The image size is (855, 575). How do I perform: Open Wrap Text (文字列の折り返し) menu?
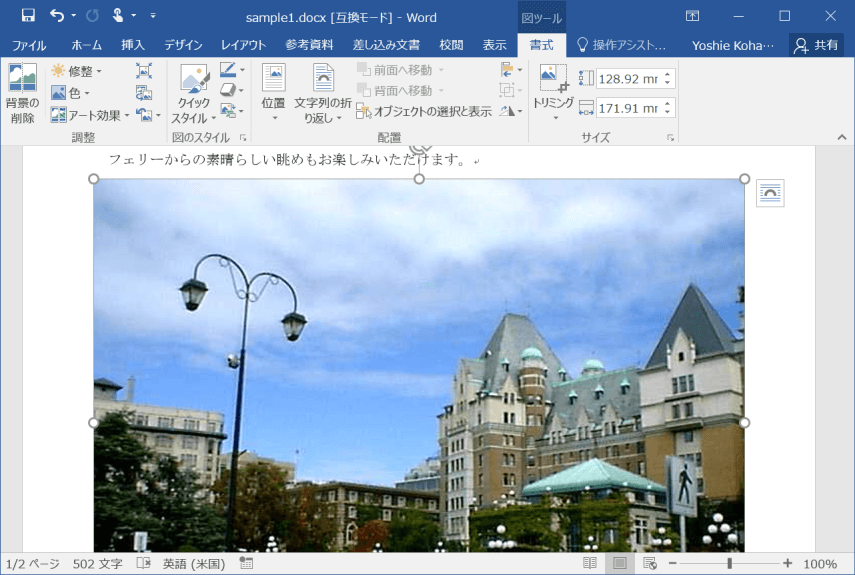pos(323,93)
